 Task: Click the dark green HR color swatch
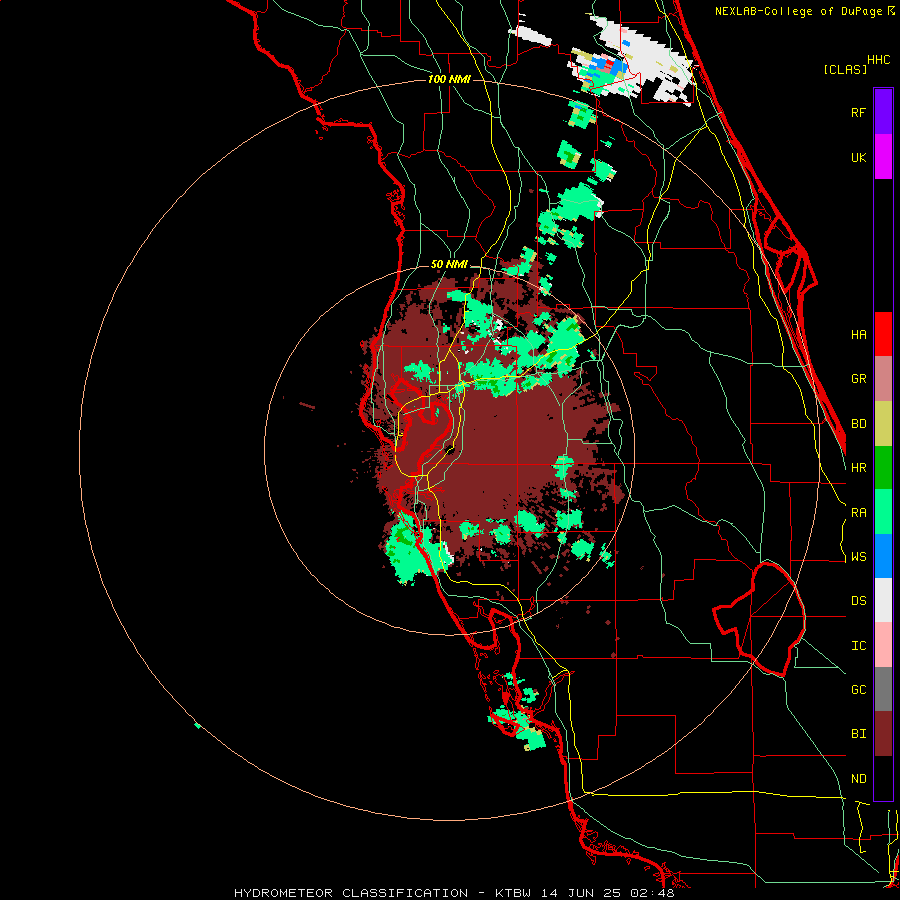[883, 468]
